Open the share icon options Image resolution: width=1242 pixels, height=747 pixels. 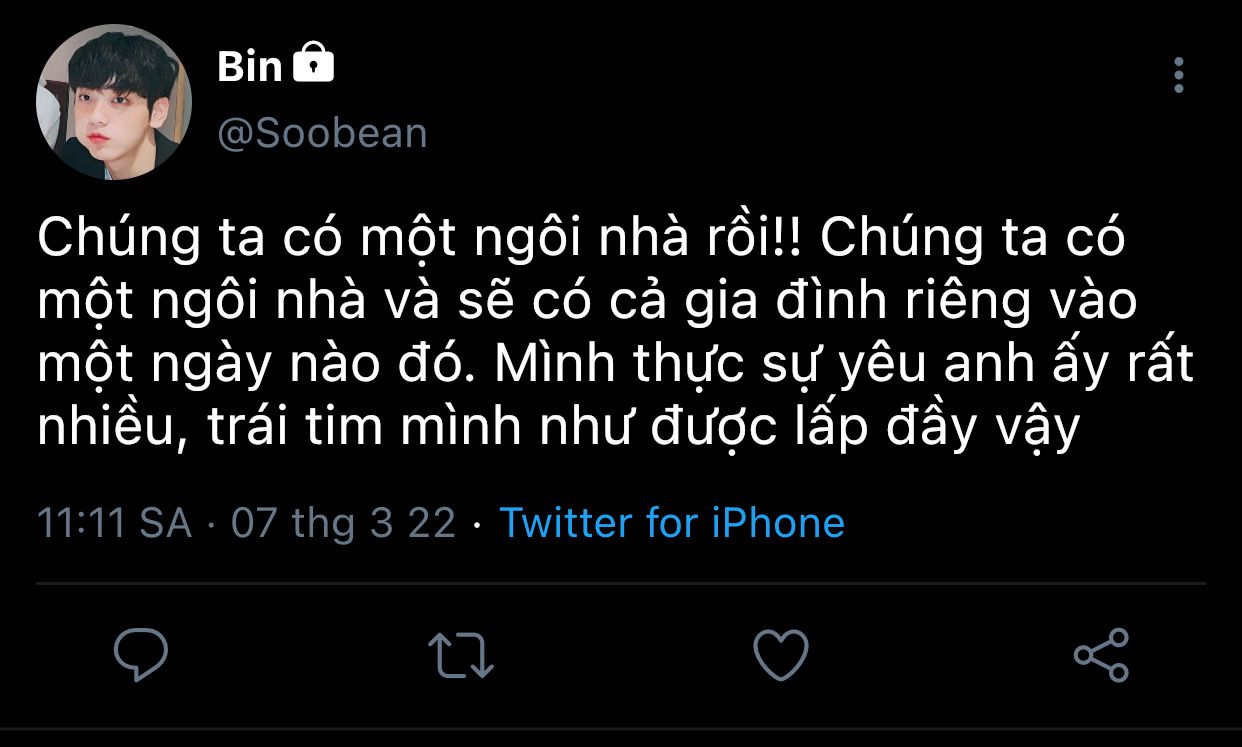[x=1101, y=655]
